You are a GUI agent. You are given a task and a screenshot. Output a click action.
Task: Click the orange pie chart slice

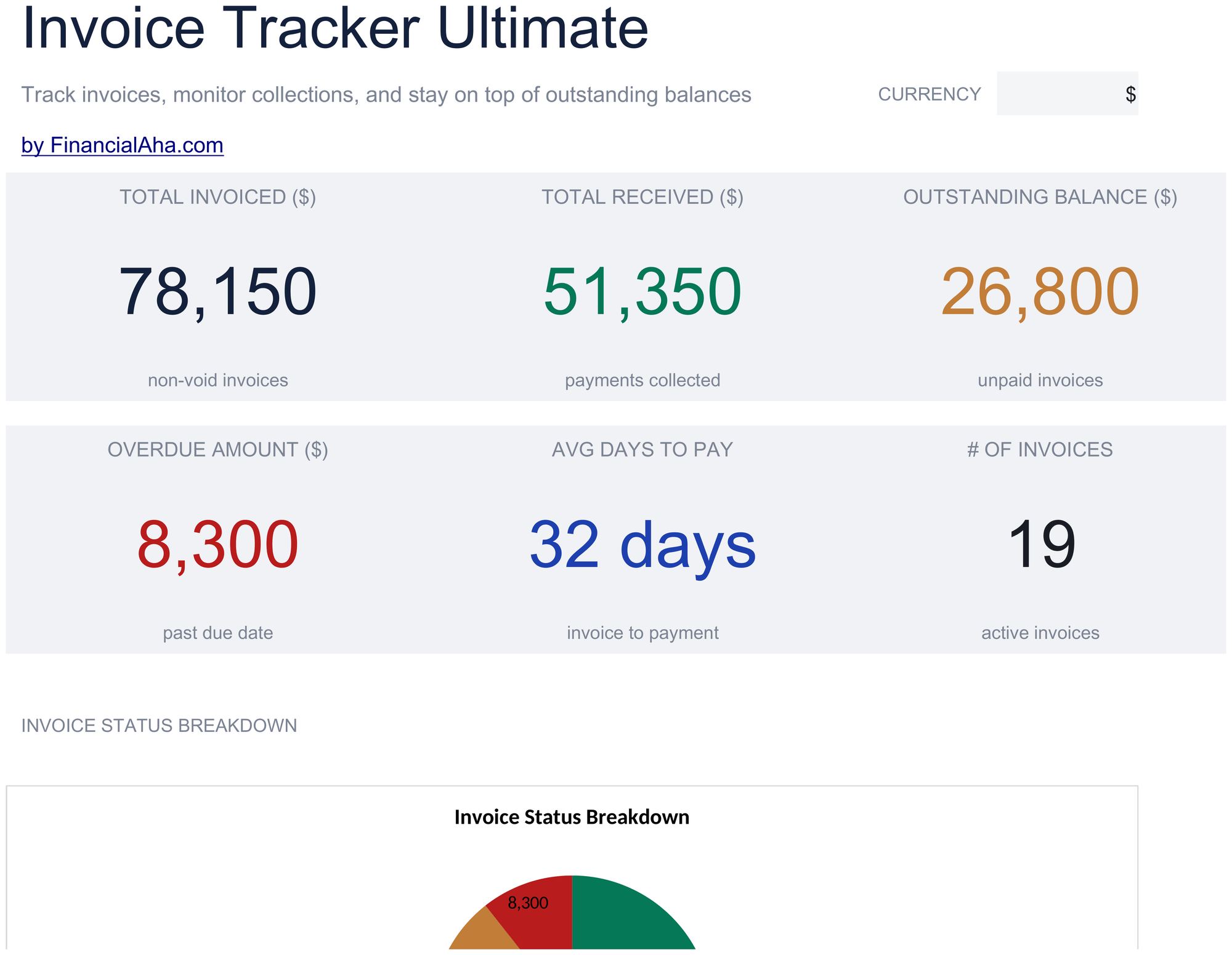pyautogui.click(x=484, y=933)
